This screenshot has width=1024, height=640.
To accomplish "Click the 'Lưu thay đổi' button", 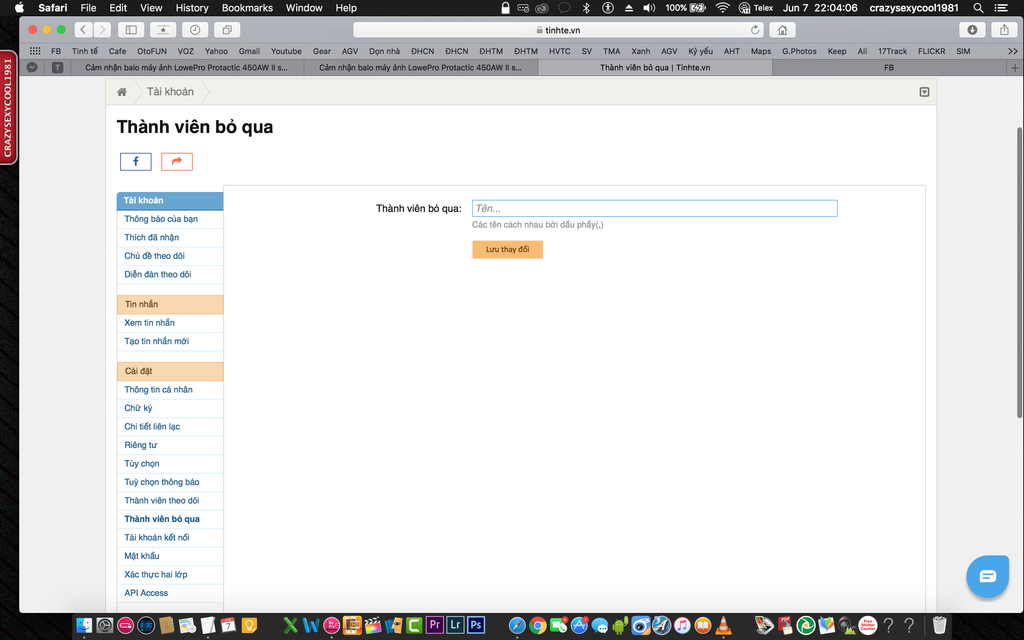I will coord(507,249).
